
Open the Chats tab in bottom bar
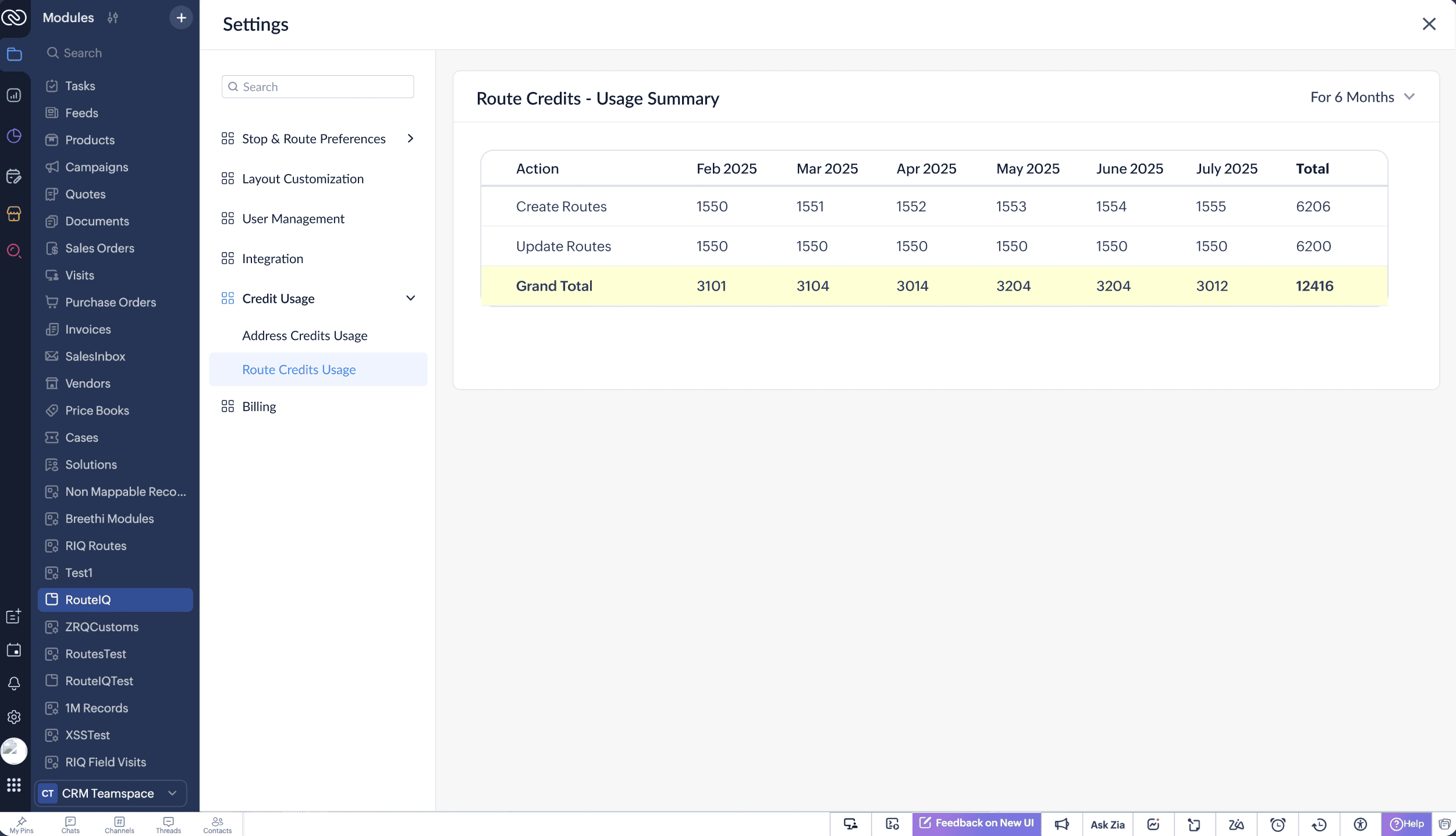pyautogui.click(x=70, y=824)
